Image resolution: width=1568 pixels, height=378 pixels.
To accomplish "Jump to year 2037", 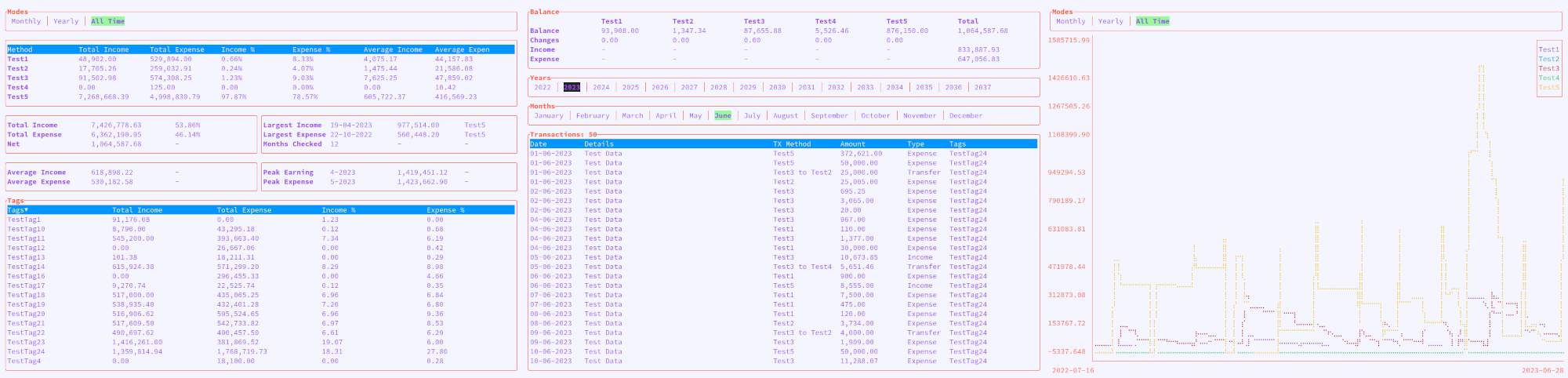I will tap(982, 87).
